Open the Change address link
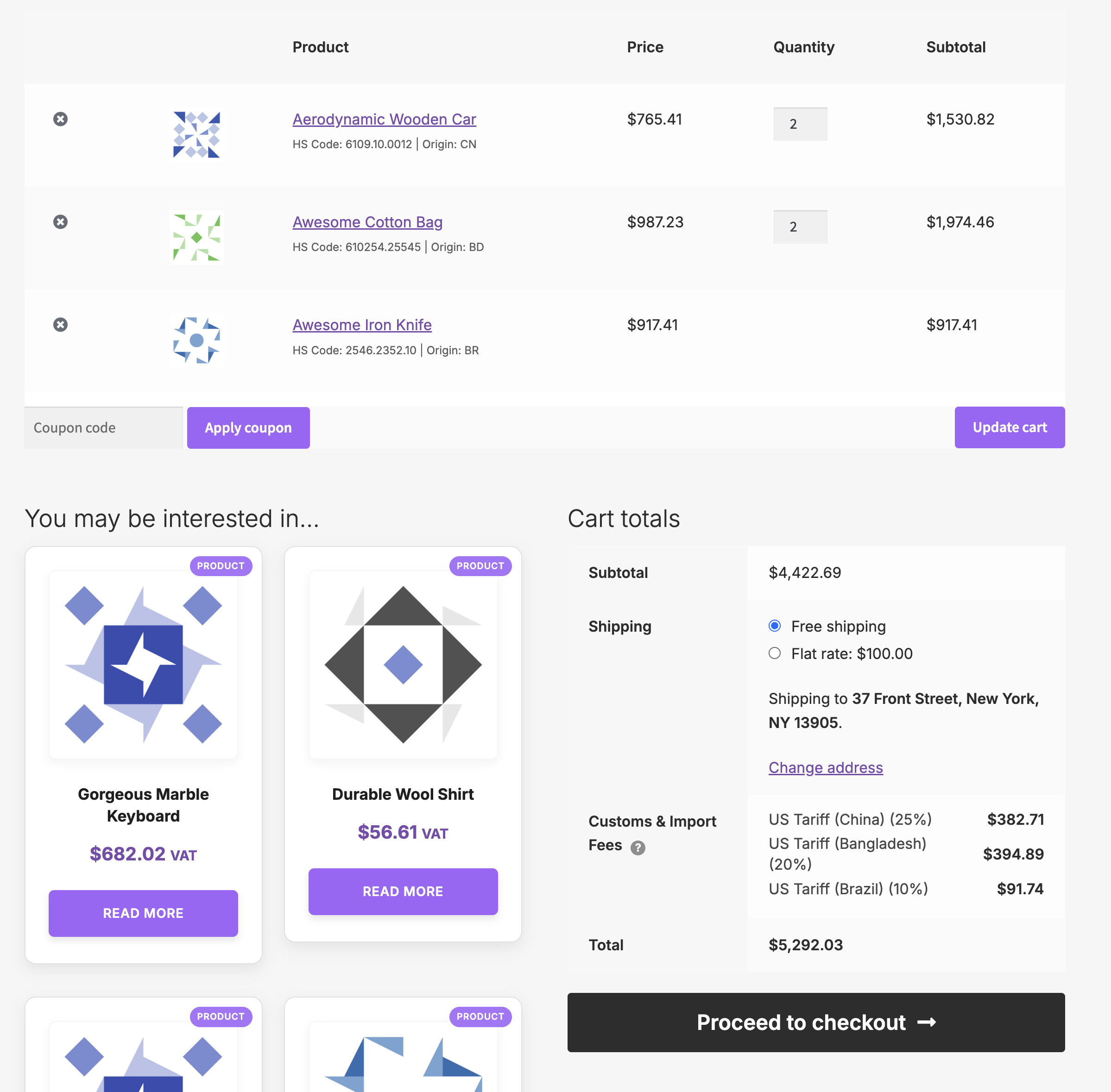The height and width of the screenshot is (1092, 1111). [825, 767]
